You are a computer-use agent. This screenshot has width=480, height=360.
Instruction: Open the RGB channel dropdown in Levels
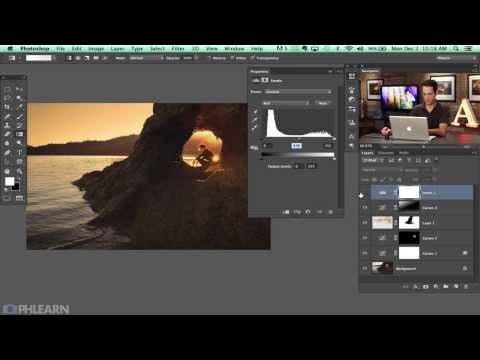(x=286, y=103)
